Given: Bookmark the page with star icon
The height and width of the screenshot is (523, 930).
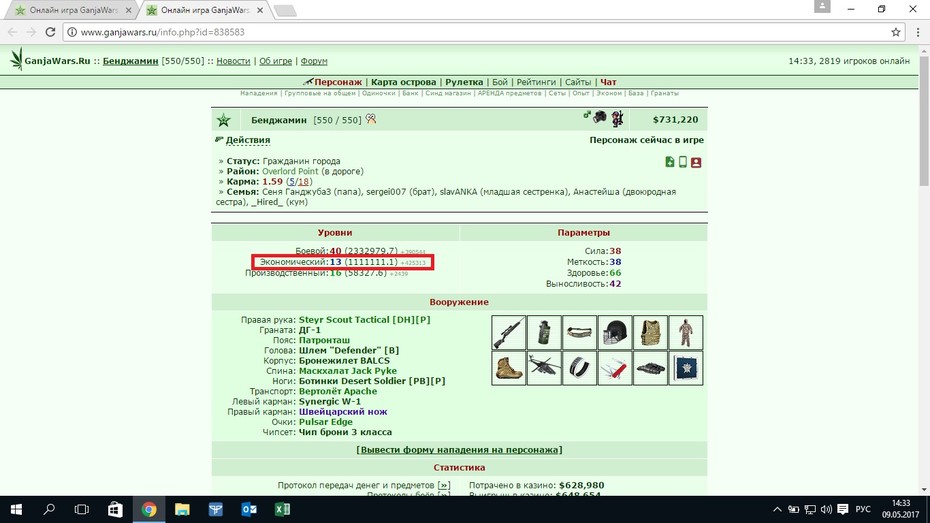Looking at the screenshot, I should [896, 32].
